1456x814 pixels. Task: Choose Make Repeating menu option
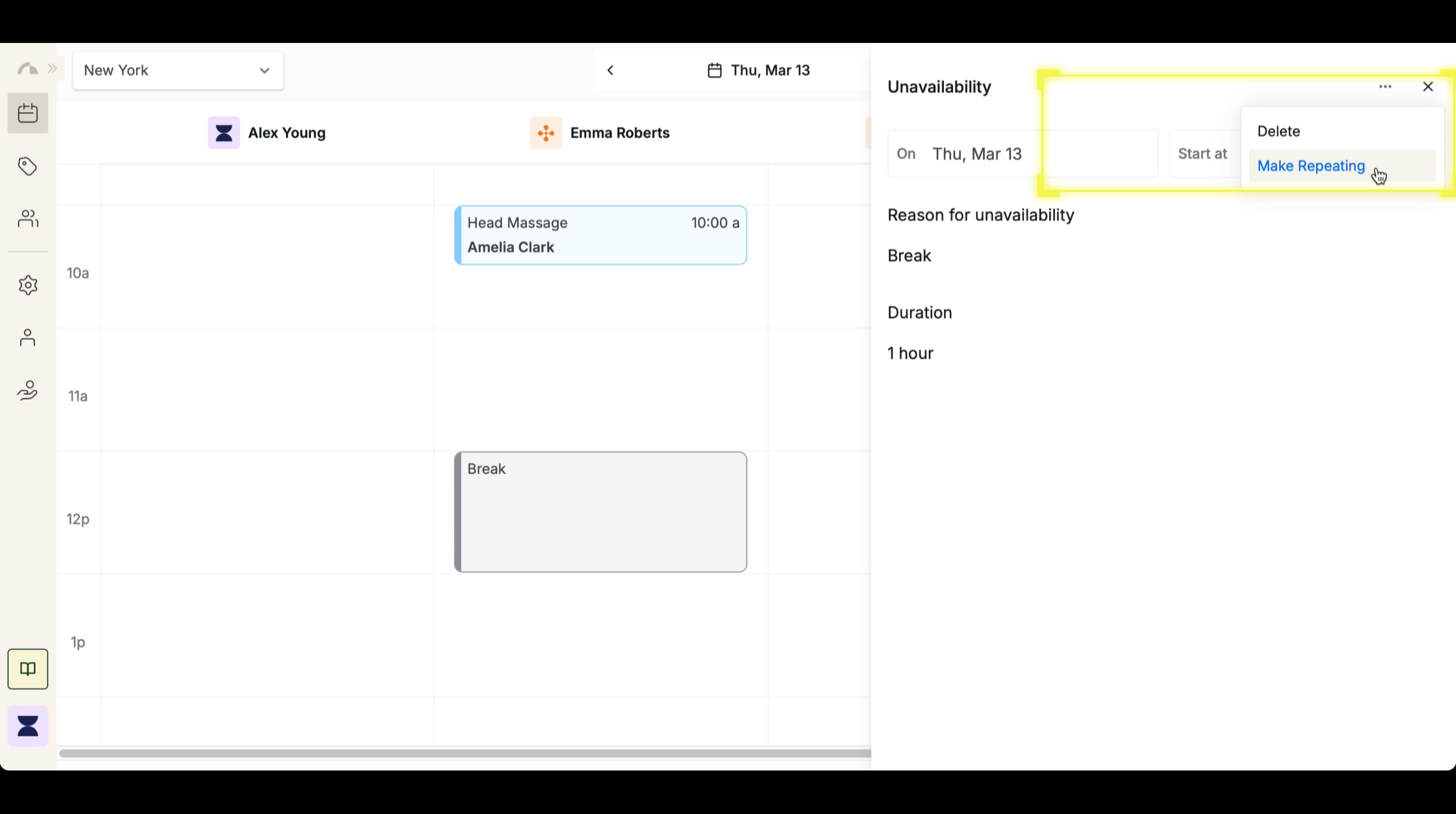[x=1311, y=166]
